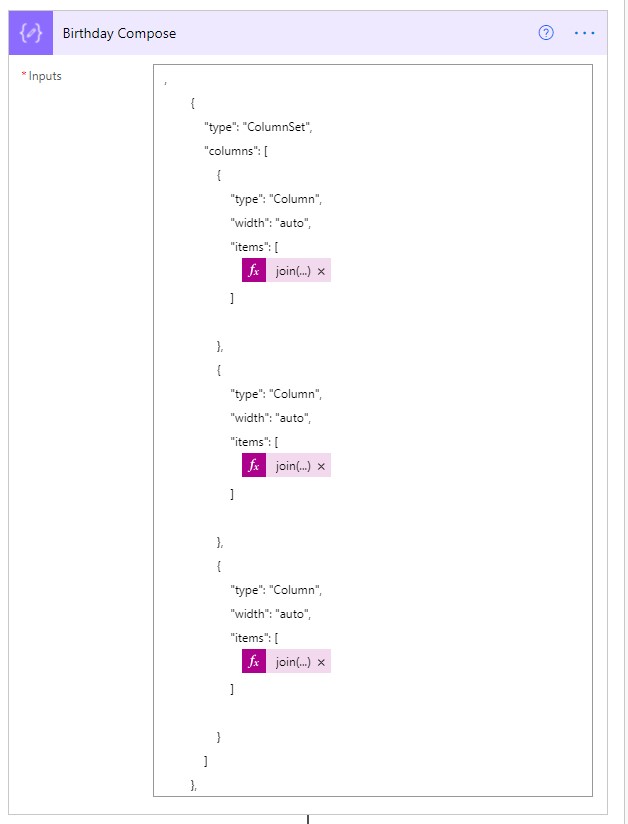Edit the first join(...) expression token
This screenshot has width=628, height=824.
293,271
